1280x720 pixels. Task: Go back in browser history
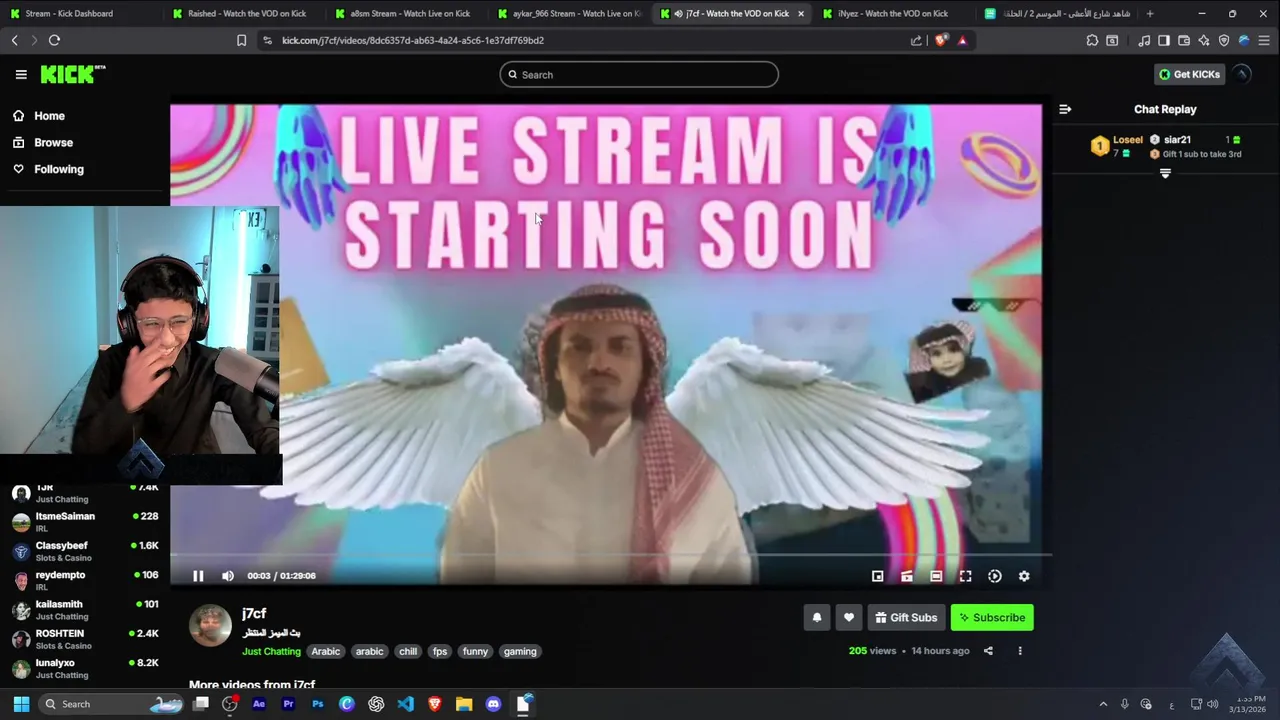(x=14, y=40)
